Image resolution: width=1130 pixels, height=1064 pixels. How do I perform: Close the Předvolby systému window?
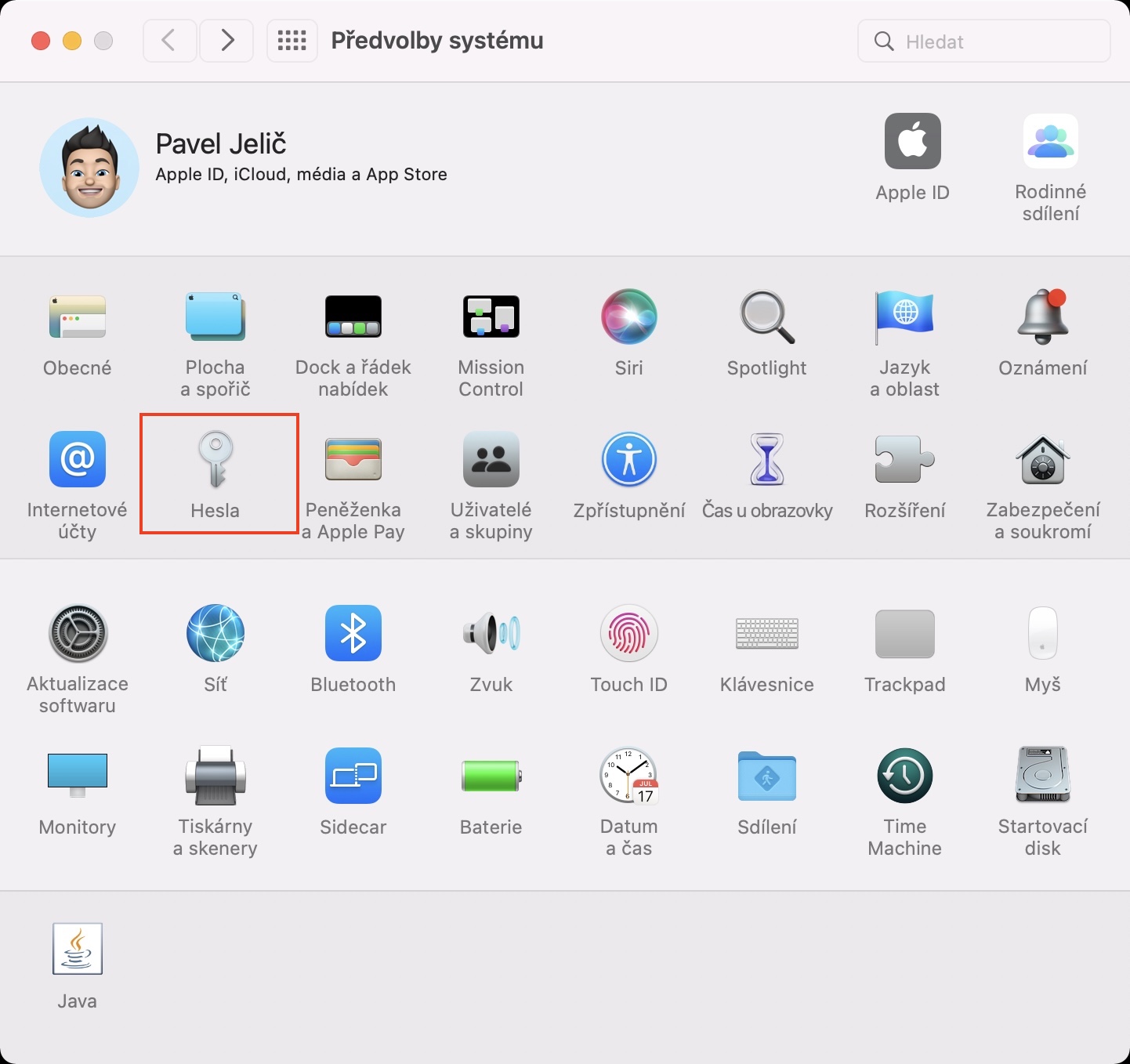41,41
